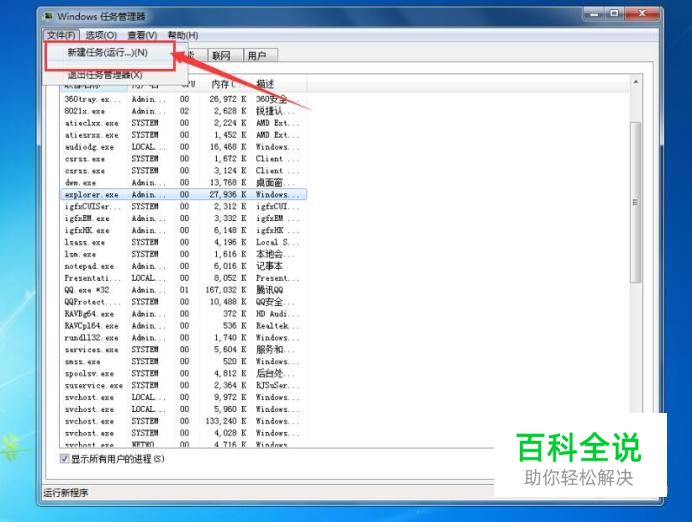Select the RAVBg64.exe process row
This screenshot has height=522, width=692.
183,314
